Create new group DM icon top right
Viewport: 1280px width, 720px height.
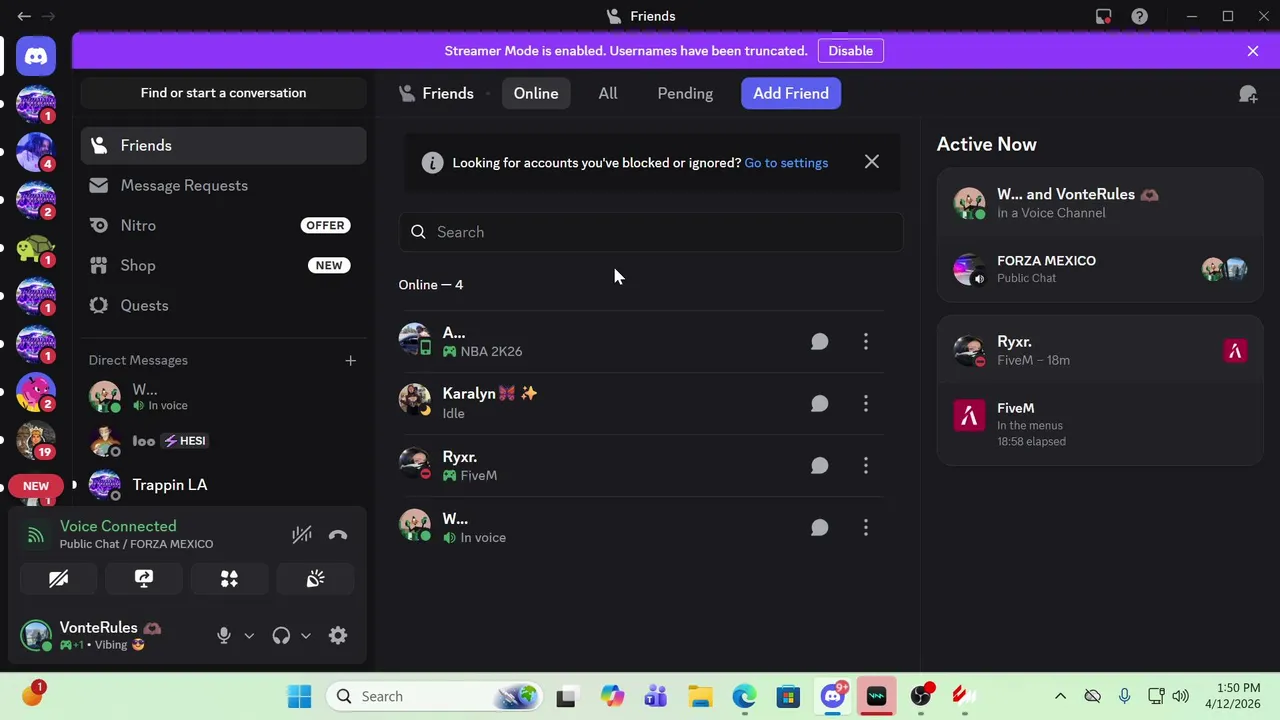click(x=1248, y=94)
